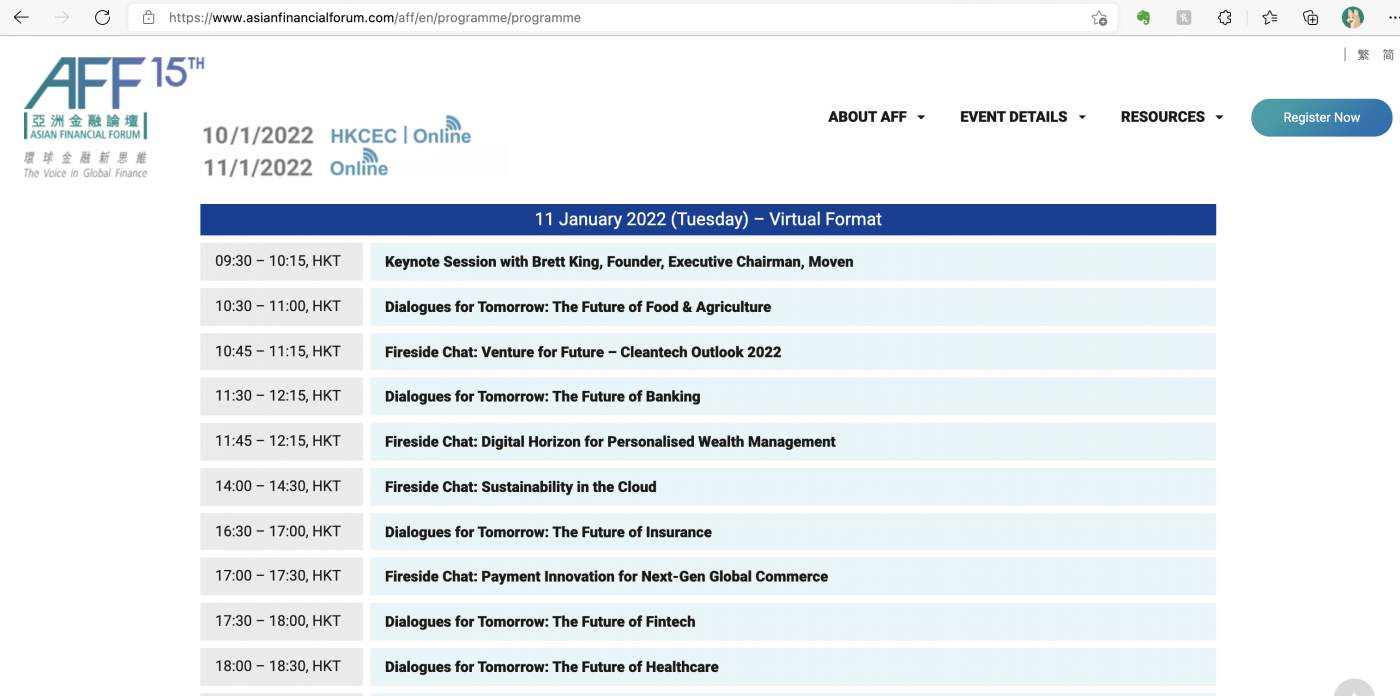Image resolution: width=1400 pixels, height=696 pixels.
Task: Click the 11/1/2022 Online date banner
Action: tap(296, 166)
